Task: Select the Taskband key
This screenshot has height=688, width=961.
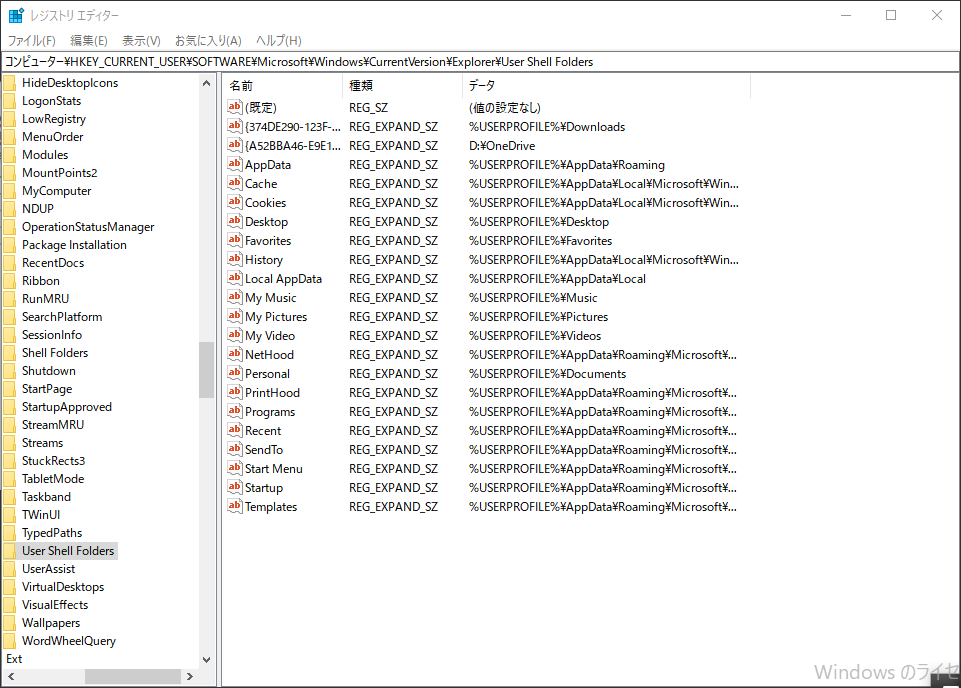Action: coord(47,497)
